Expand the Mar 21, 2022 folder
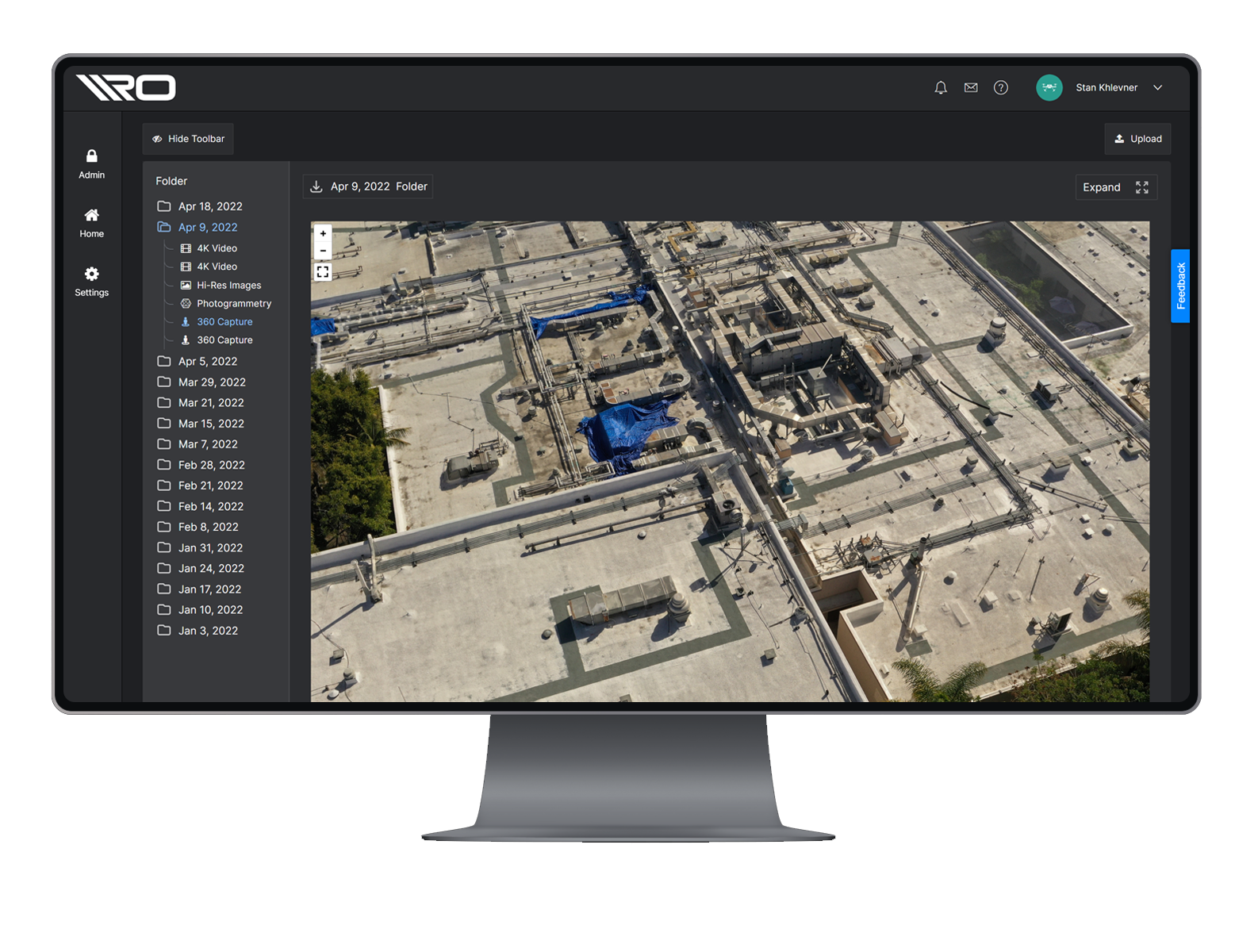1258x952 pixels. 201,403
